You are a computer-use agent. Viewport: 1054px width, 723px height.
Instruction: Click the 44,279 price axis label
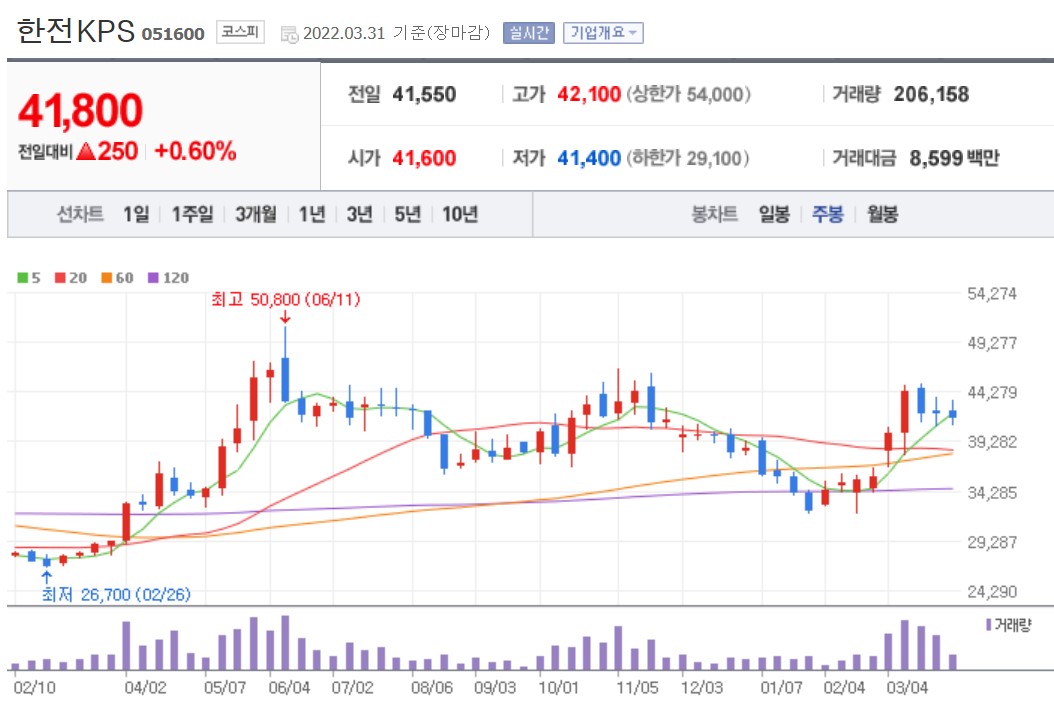tap(991, 392)
